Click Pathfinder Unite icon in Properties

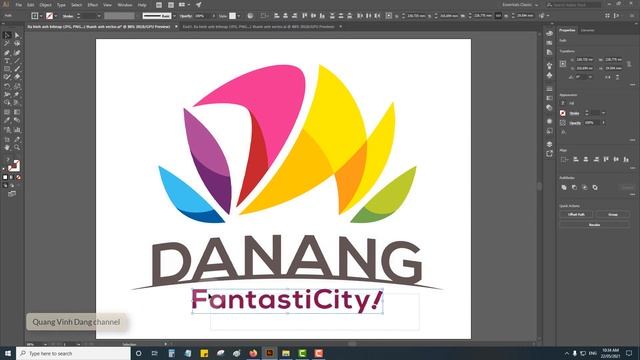564,187
